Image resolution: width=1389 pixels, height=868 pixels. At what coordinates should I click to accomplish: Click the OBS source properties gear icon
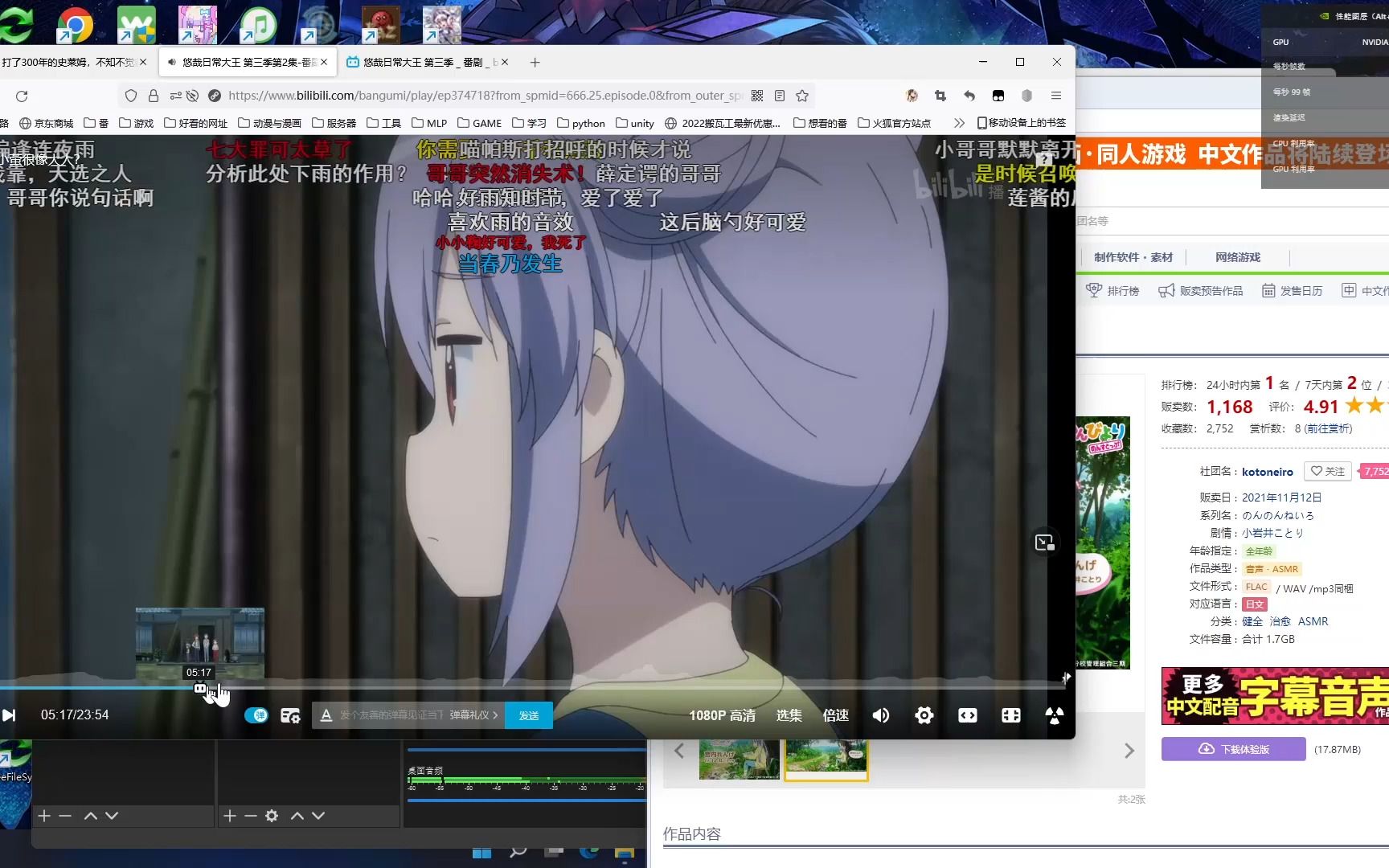pyautogui.click(x=272, y=816)
